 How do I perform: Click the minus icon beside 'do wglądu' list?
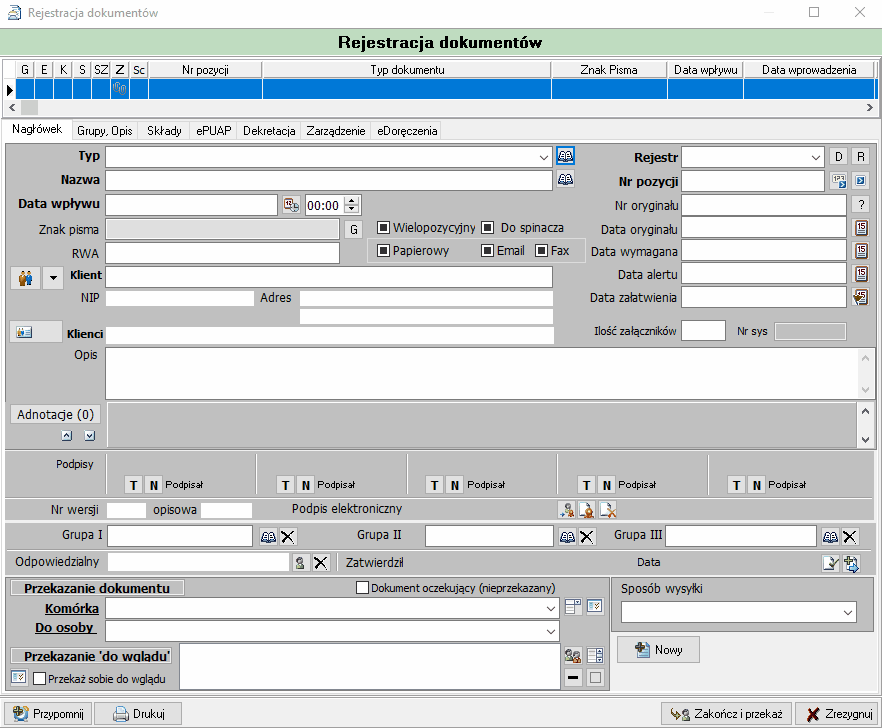pyautogui.click(x=573, y=678)
